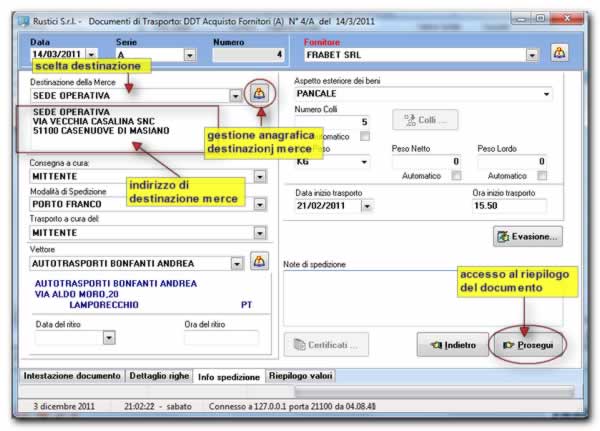Expand the Modalità di Spedizione dropdown
The image size is (600, 431).
coord(259,203)
